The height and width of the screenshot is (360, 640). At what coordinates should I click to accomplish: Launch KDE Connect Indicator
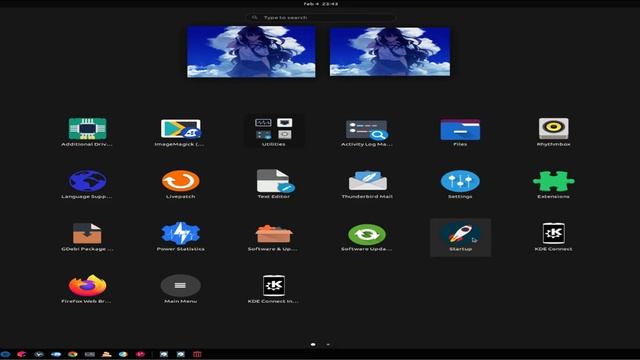click(273, 289)
